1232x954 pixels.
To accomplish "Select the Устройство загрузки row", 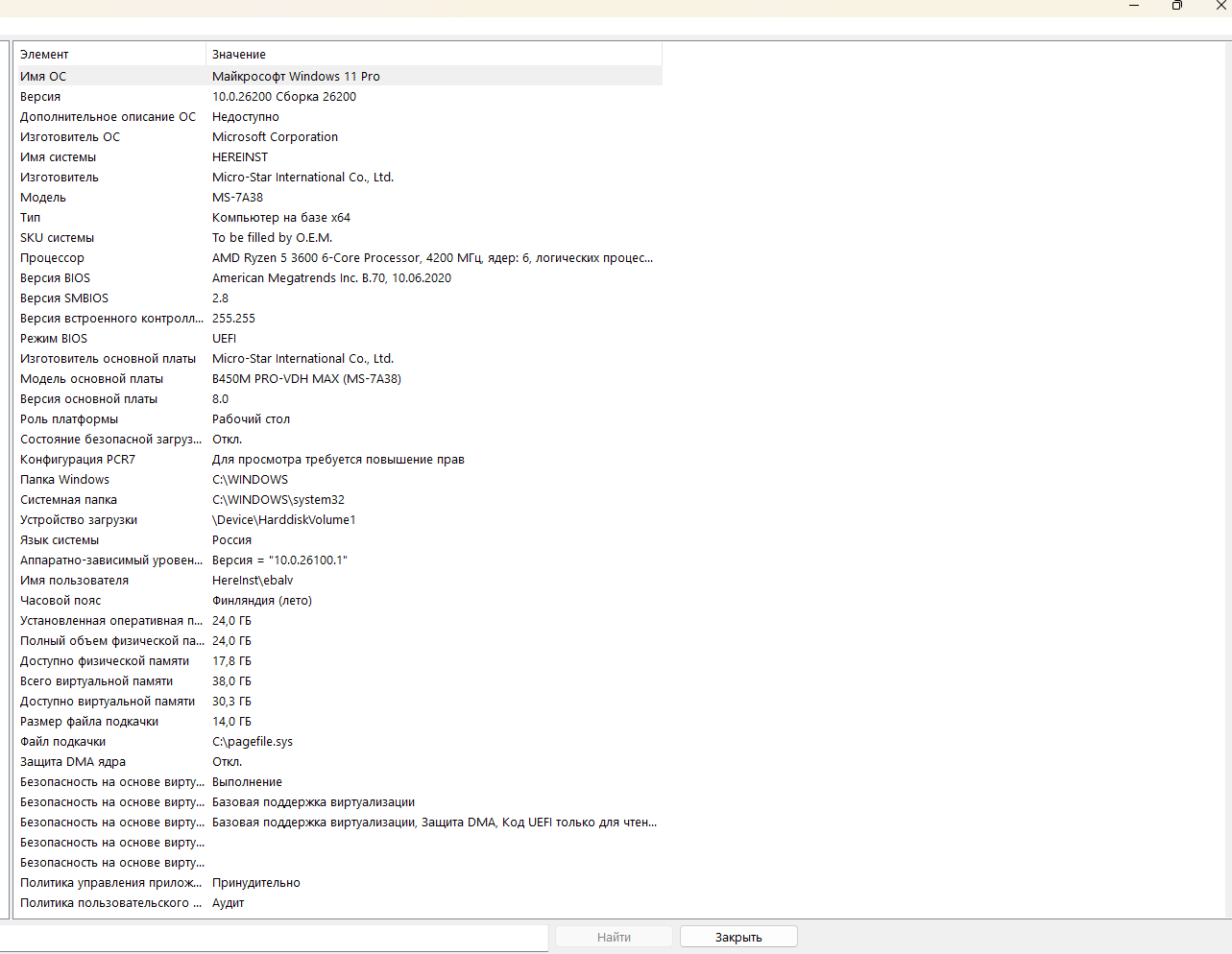I will pos(338,519).
